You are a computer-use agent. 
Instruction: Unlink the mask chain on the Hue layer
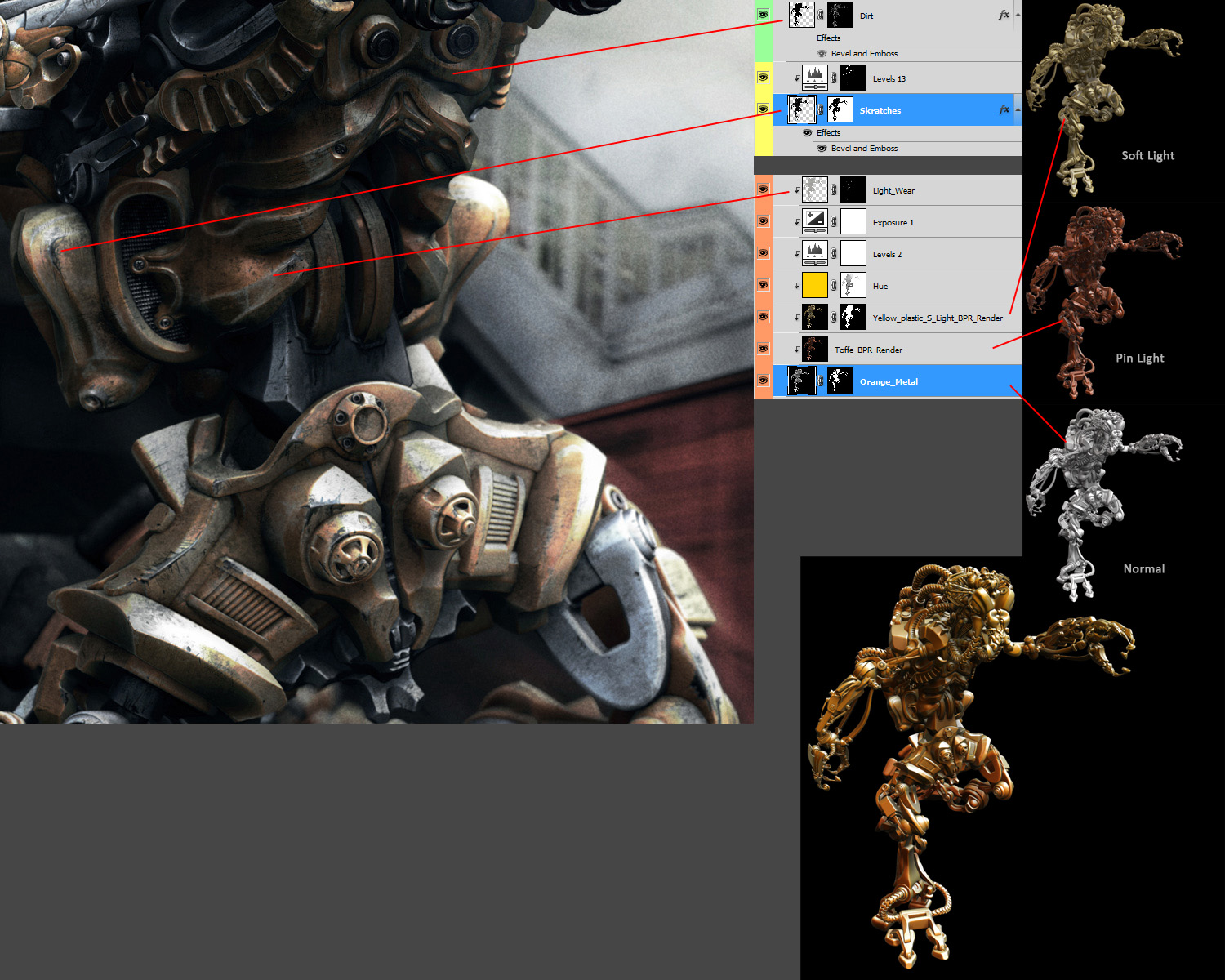point(834,286)
